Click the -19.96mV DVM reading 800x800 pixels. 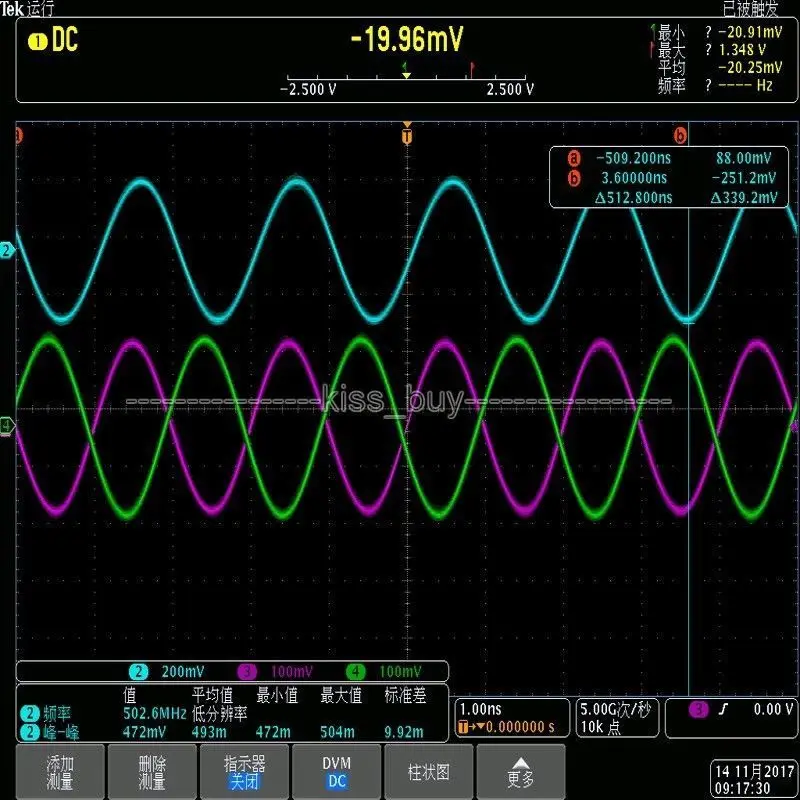coord(407,39)
